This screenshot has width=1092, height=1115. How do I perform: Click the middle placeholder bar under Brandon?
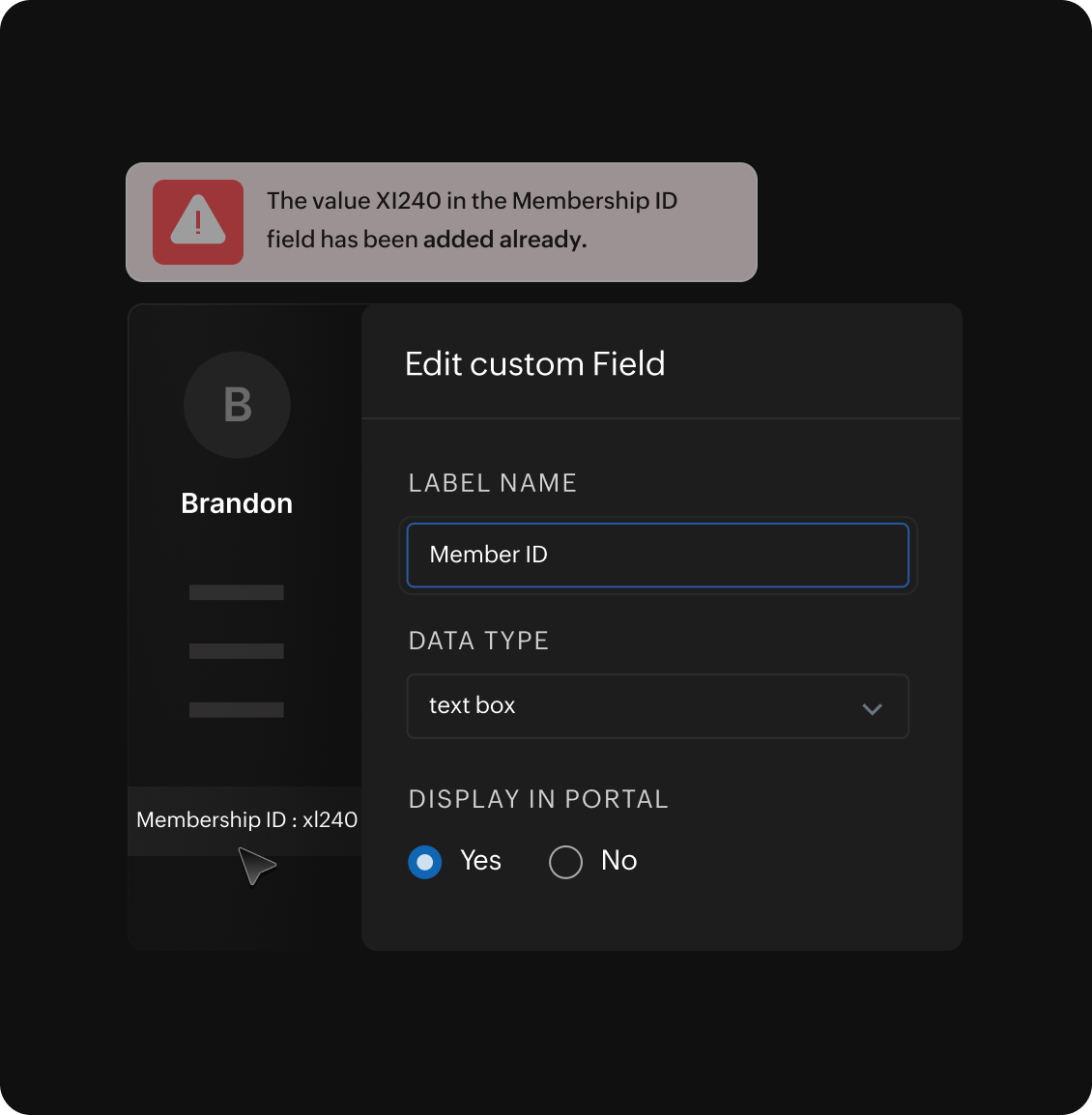coord(237,651)
